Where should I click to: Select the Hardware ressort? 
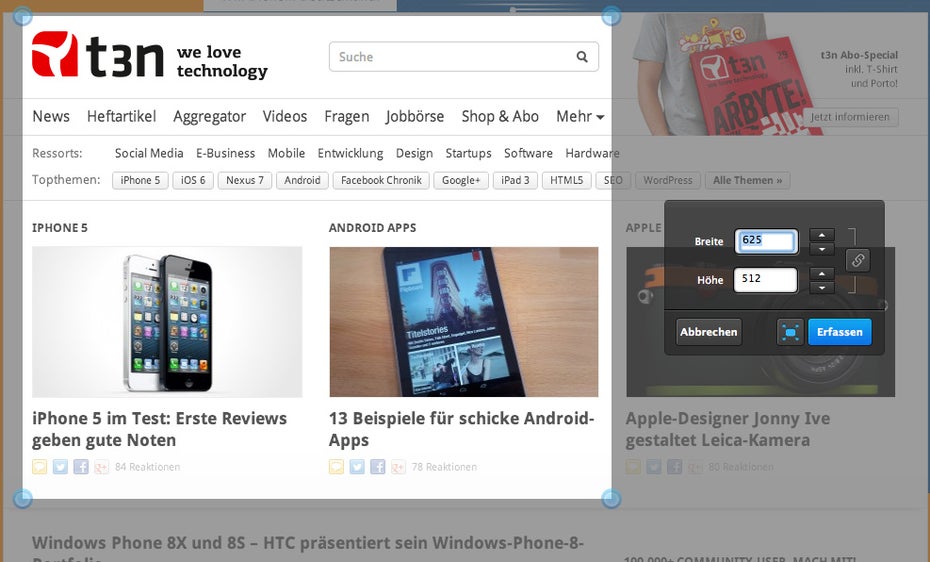[x=592, y=153]
